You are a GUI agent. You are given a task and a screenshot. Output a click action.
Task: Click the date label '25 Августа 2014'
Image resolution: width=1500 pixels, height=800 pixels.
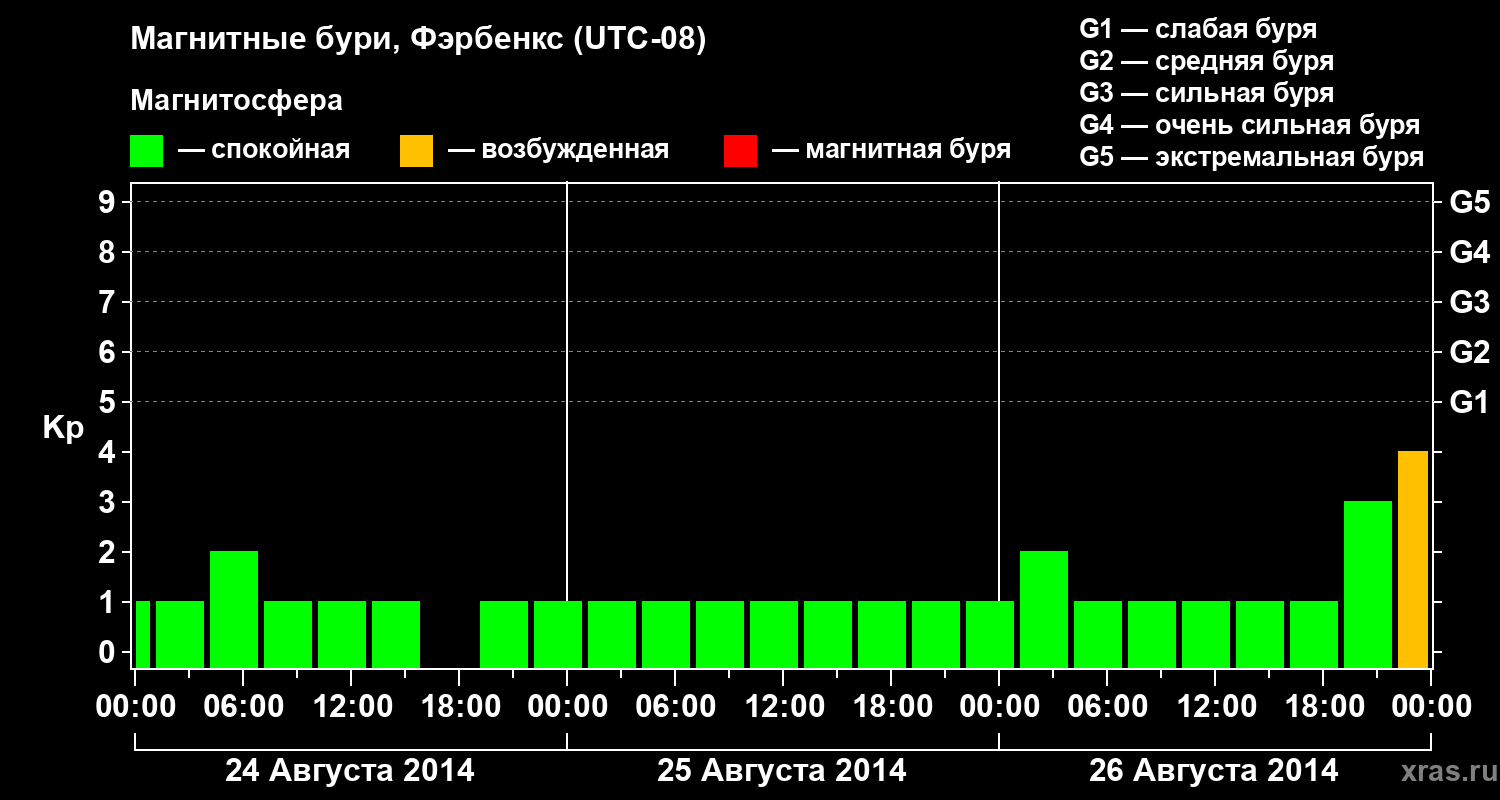782,771
